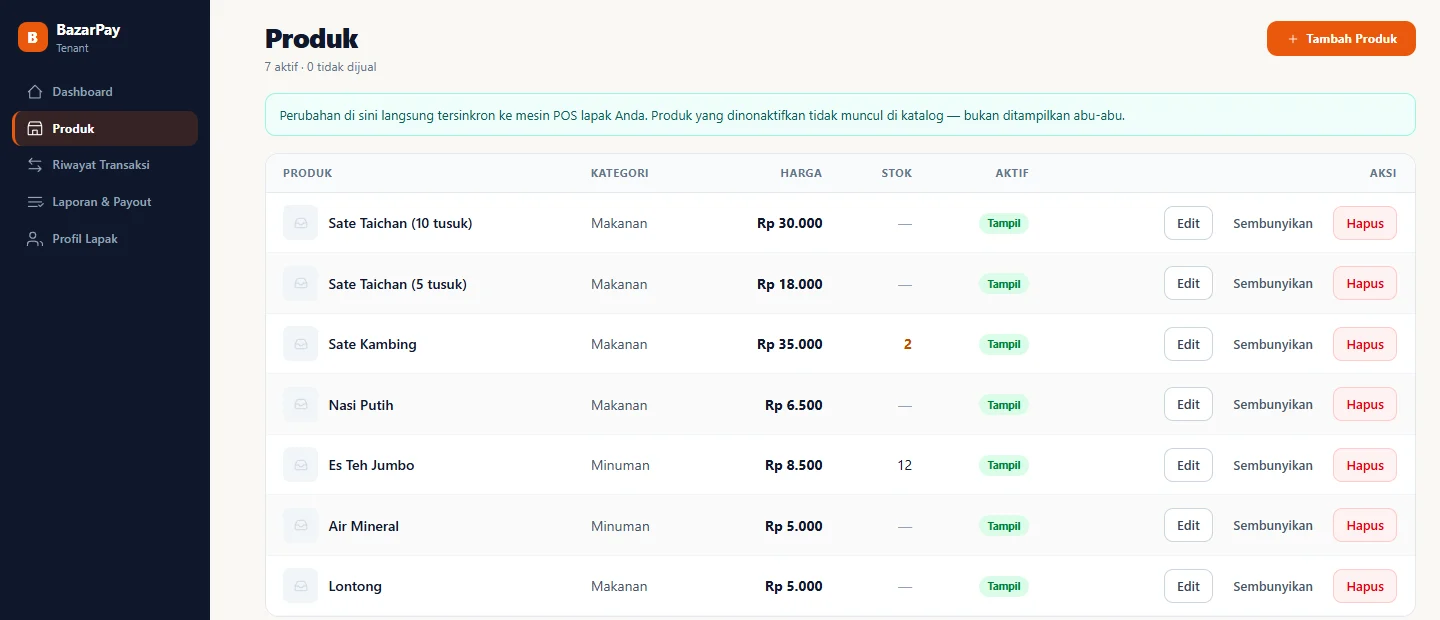The image size is (1440, 620).
Task: Open Riwayat Transaksi in the sidebar
Action: tap(105, 165)
